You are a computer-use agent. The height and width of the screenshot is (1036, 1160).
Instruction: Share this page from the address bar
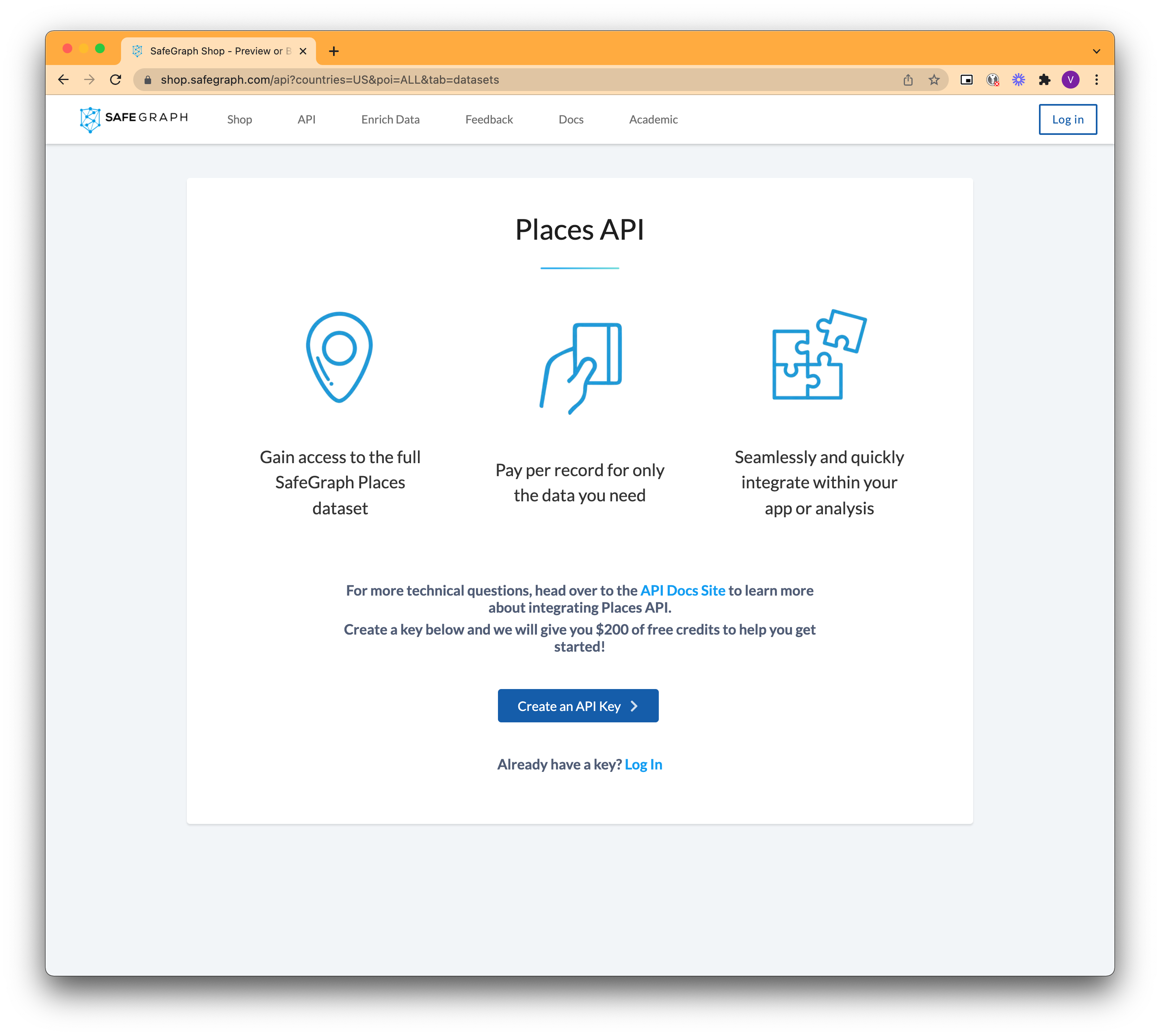pyautogui.click(x=908, y=80)
